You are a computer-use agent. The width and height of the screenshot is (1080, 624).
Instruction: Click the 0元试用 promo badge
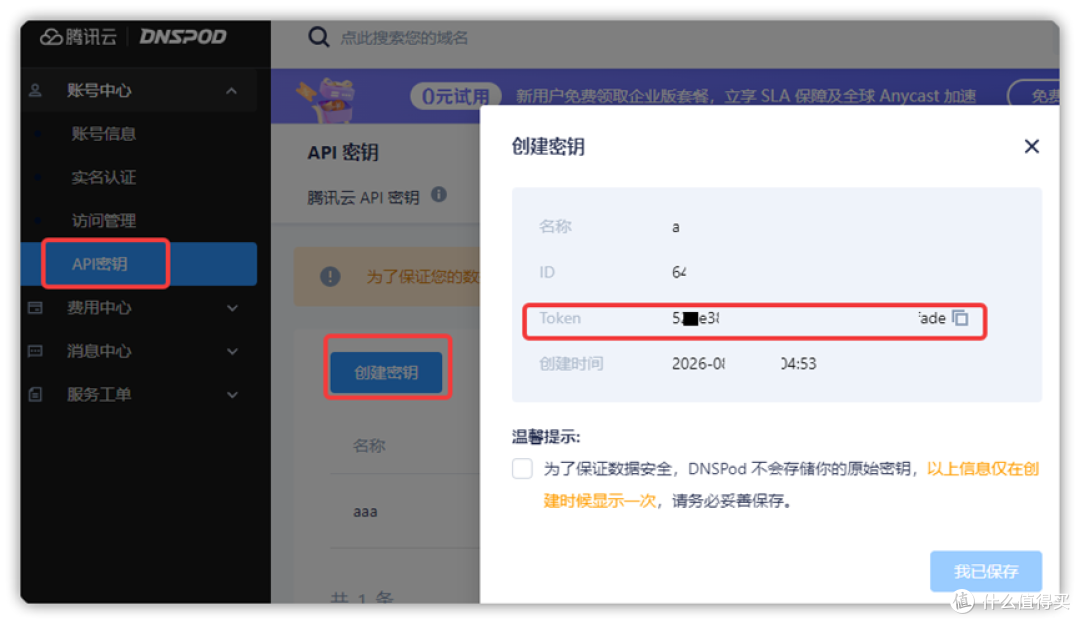click(x=455, y=96)
